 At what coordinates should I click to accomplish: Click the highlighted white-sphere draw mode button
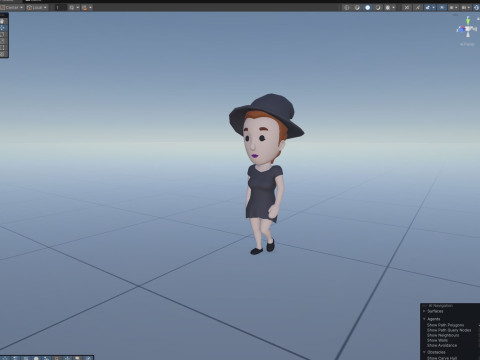tap(367, 7)
